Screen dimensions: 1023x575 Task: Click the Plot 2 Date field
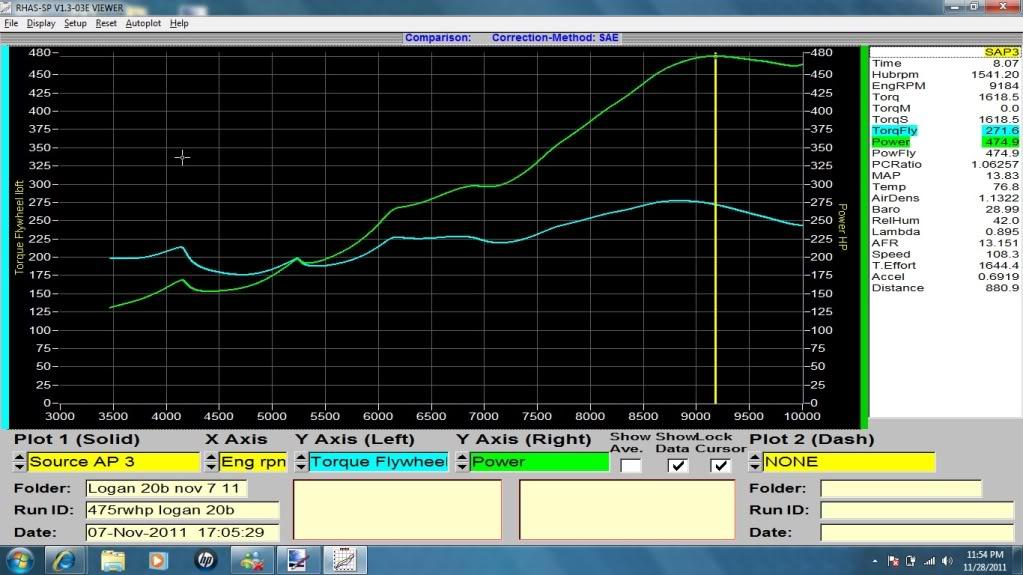coord(917,532)
